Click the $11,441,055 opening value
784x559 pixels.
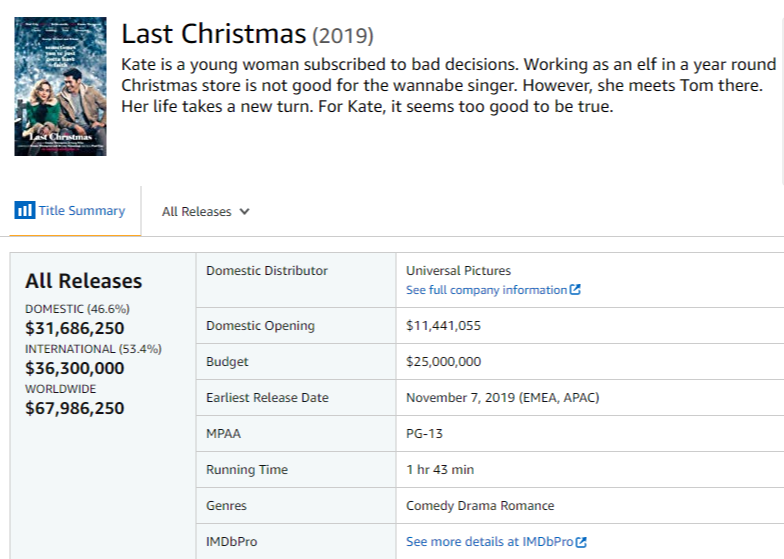tap(444, 326)
